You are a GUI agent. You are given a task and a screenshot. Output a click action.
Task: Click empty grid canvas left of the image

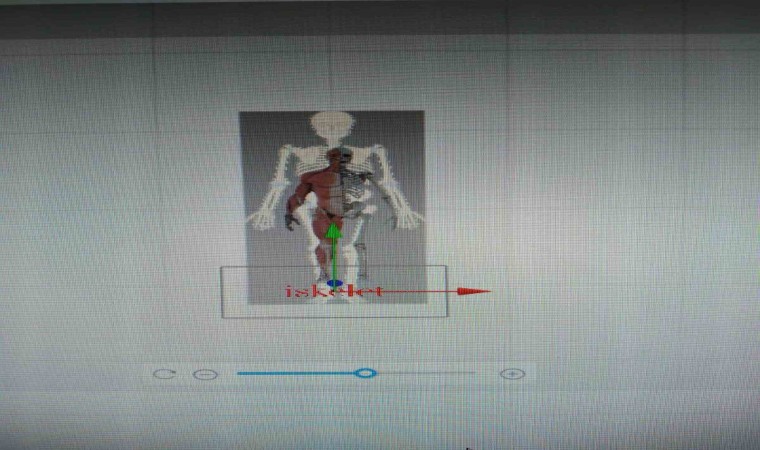click(x=120, y=200)
